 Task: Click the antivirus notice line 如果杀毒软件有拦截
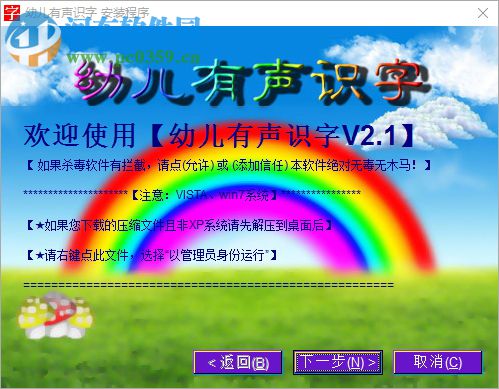point(228,165)
